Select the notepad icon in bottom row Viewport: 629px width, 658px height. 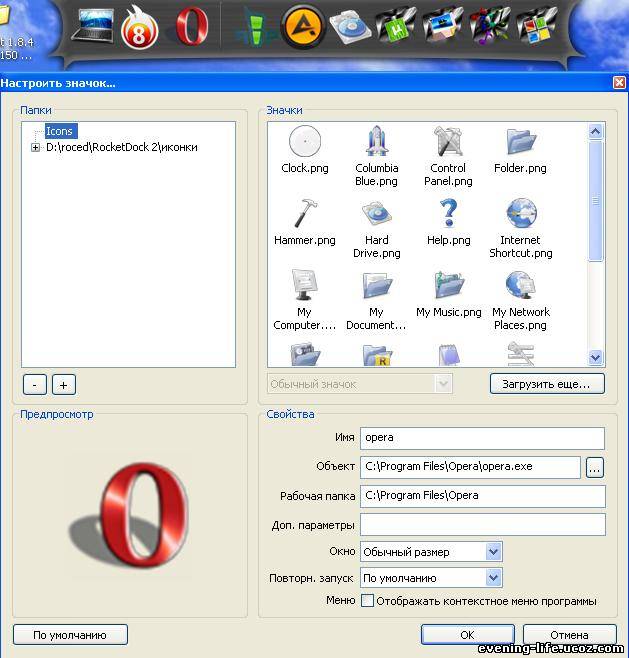[449, 354]
